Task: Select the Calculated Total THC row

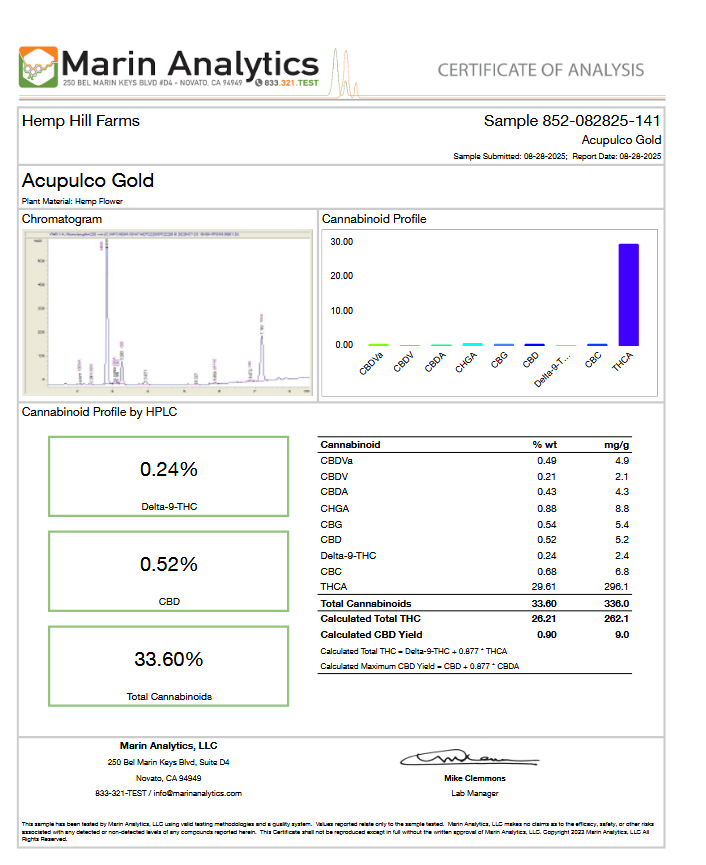Action: pyautogui.click(x=476, y=618)
